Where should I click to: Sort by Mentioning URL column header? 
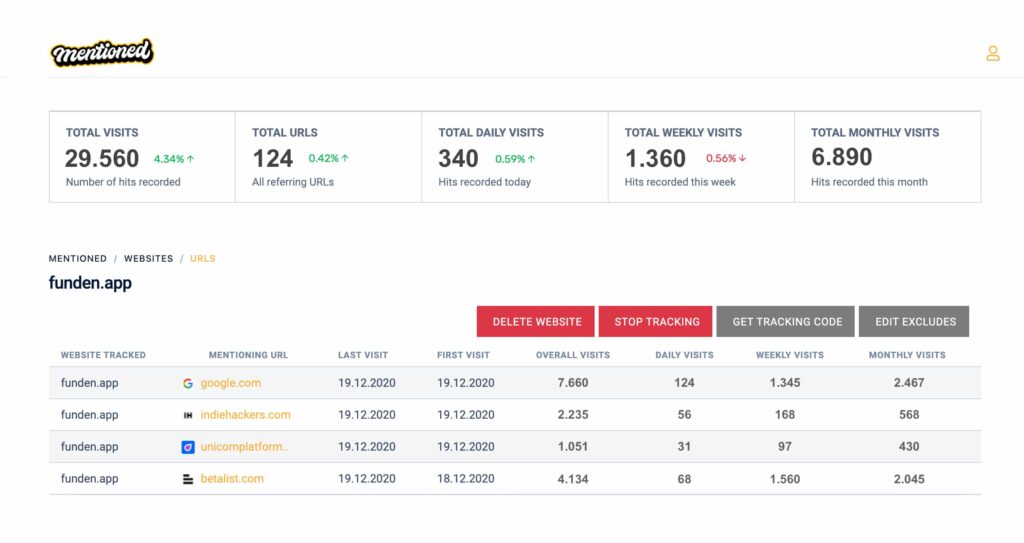pyautogui.click(x=248, y=355)
